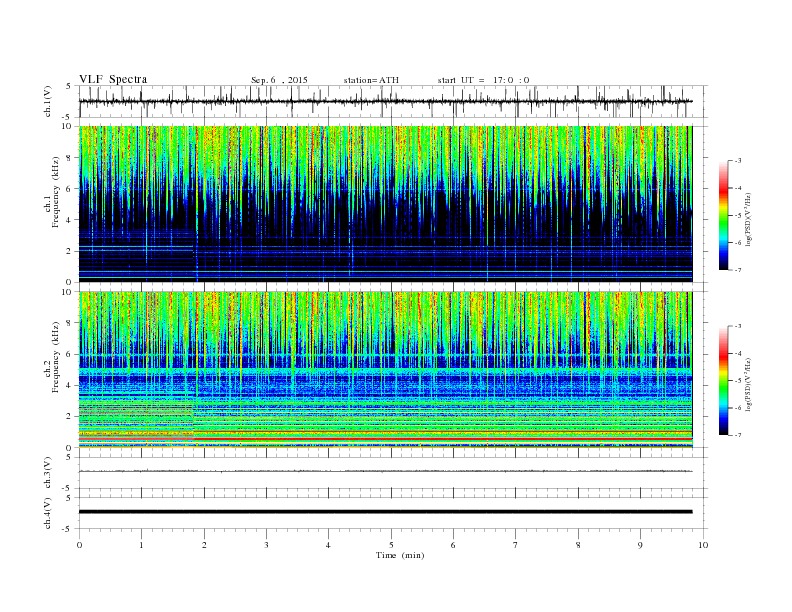Click the thick black ch.4 waveform band
The image size is (792, 612).
pyautogui.click(x=385, y=512)
